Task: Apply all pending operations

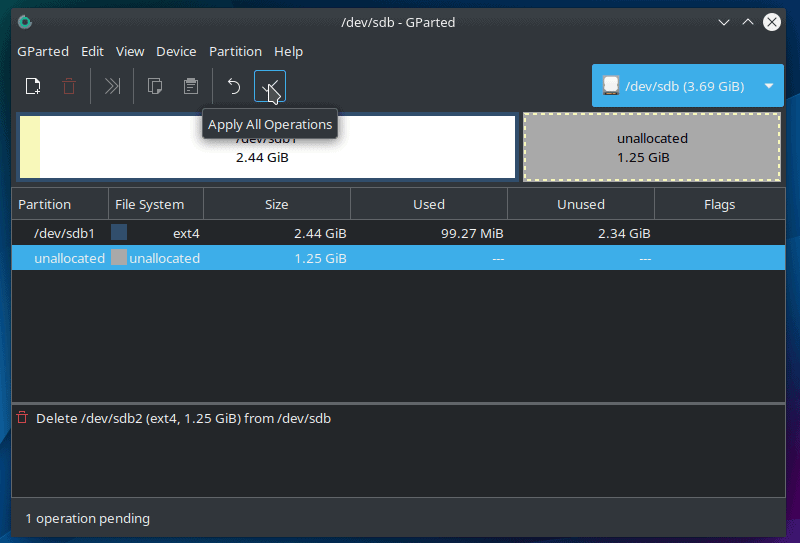Action: pos(270,86)
